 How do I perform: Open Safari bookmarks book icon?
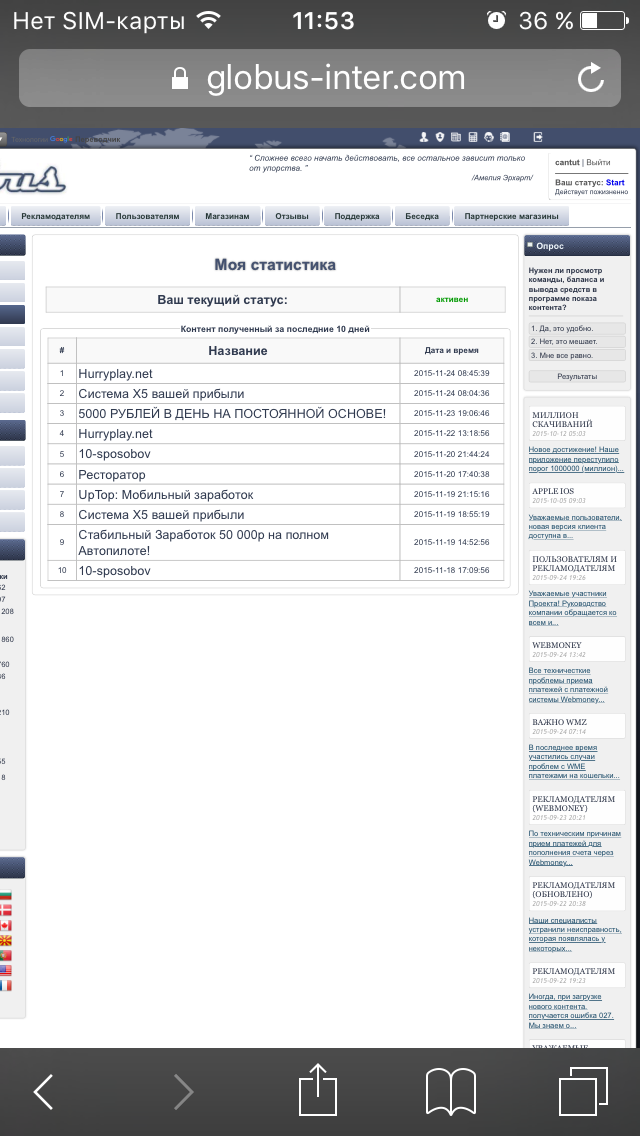point(451,1091)
